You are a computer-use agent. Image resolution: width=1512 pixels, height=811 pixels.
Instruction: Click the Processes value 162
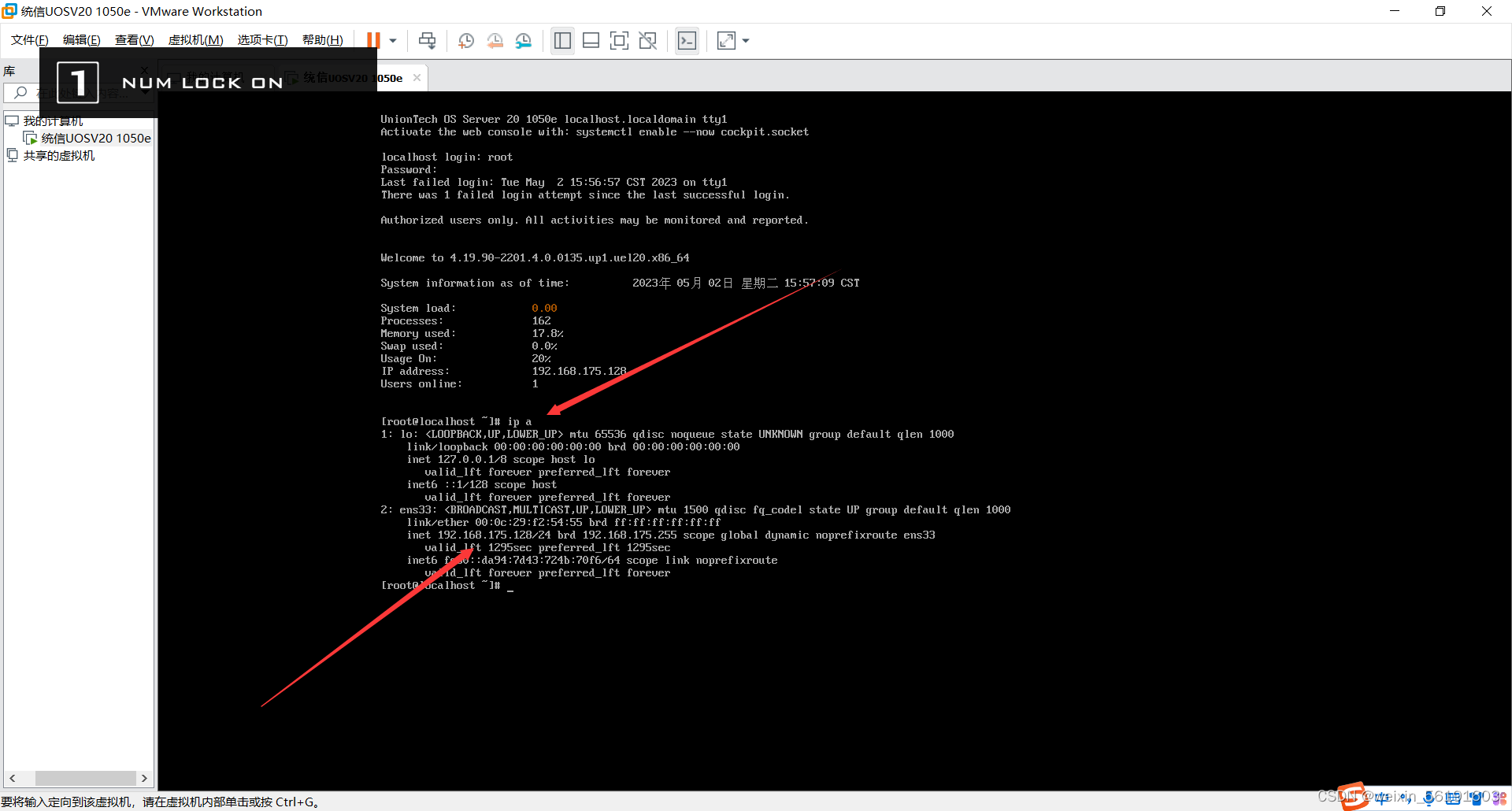541,320
